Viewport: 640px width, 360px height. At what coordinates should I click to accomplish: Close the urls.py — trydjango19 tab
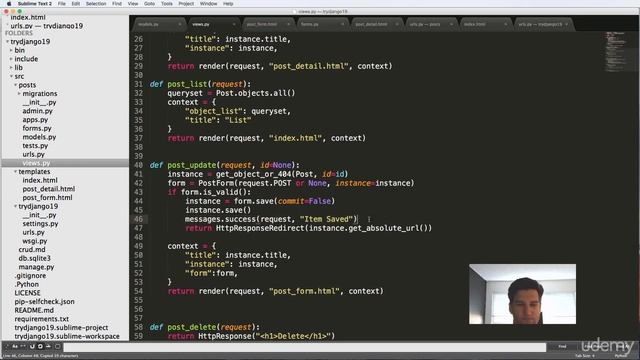(x=567, y=24)
